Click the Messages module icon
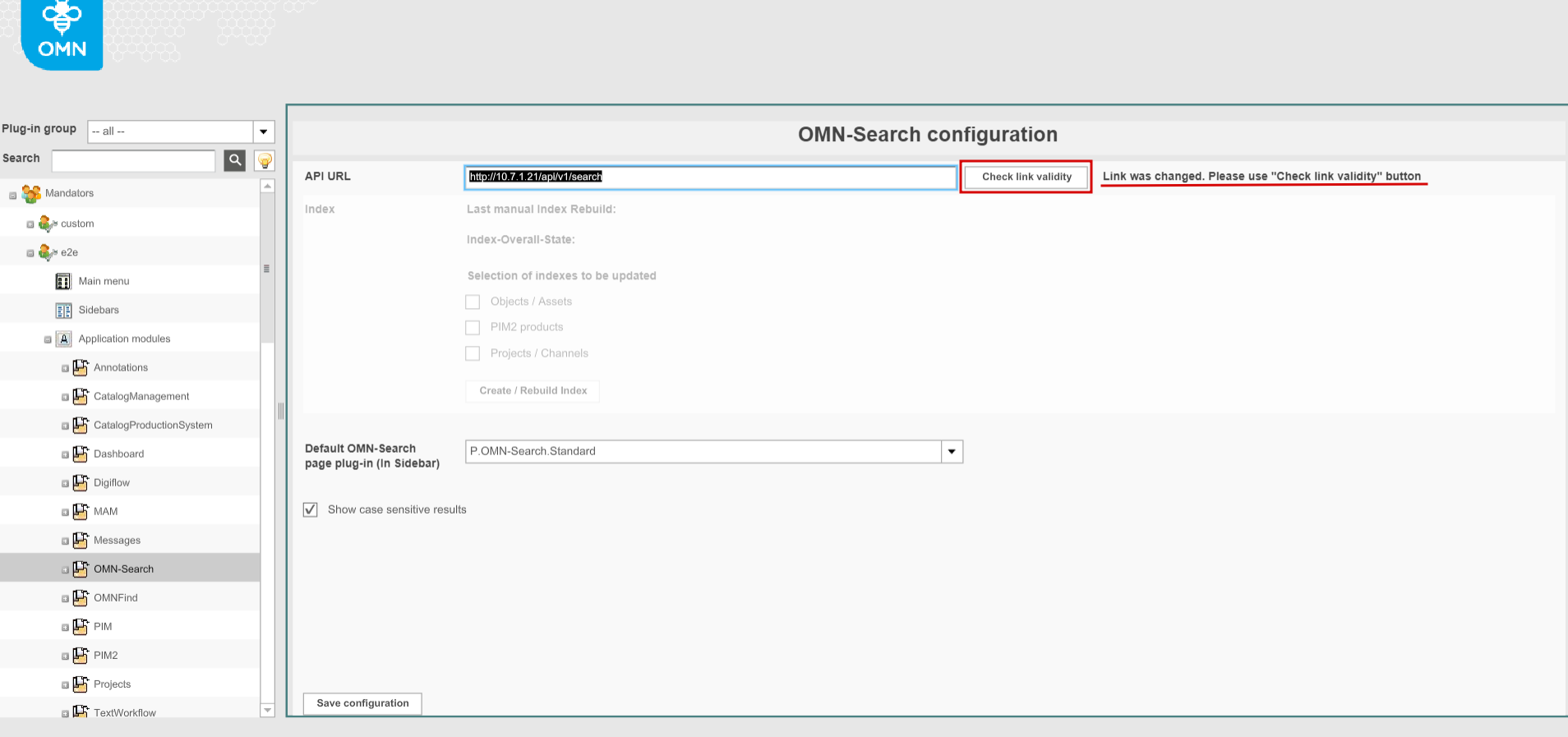The width and height of the screenshot is (1568, 737). (81, 540)
